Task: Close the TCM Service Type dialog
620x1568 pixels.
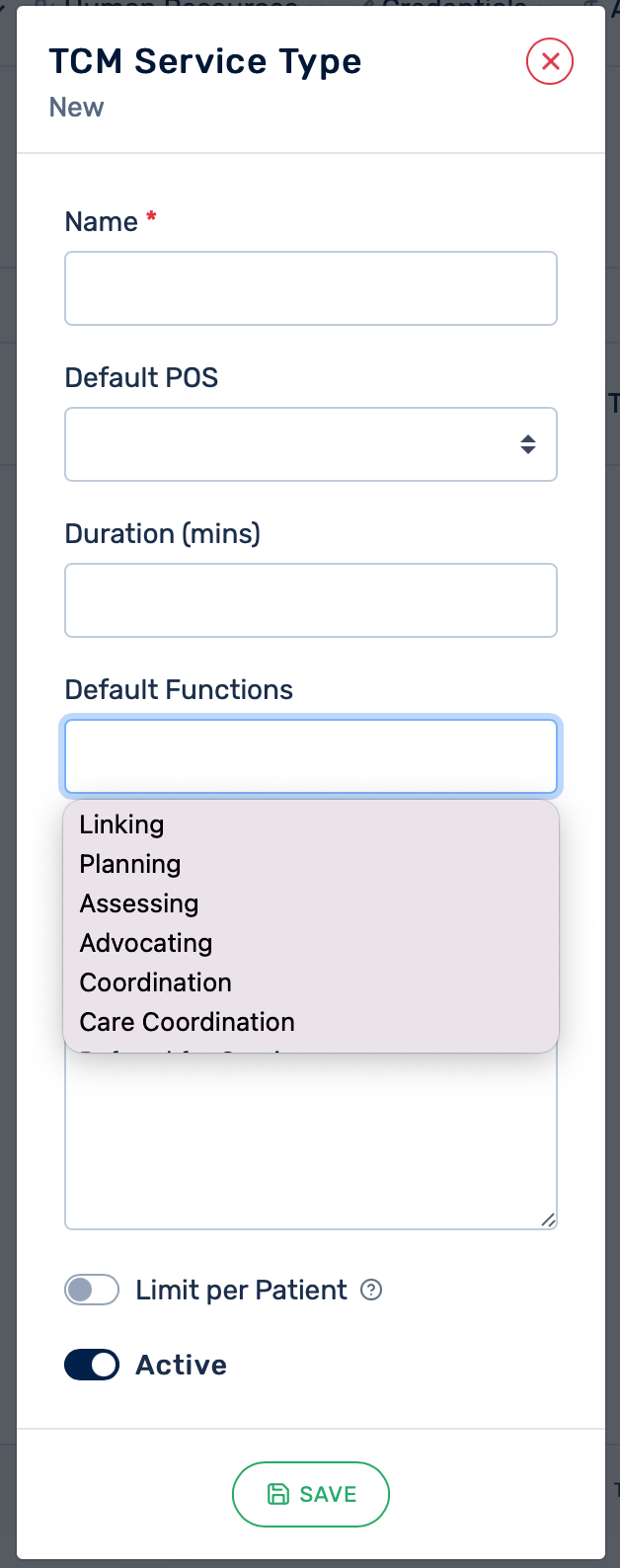Action: [550, 61]
